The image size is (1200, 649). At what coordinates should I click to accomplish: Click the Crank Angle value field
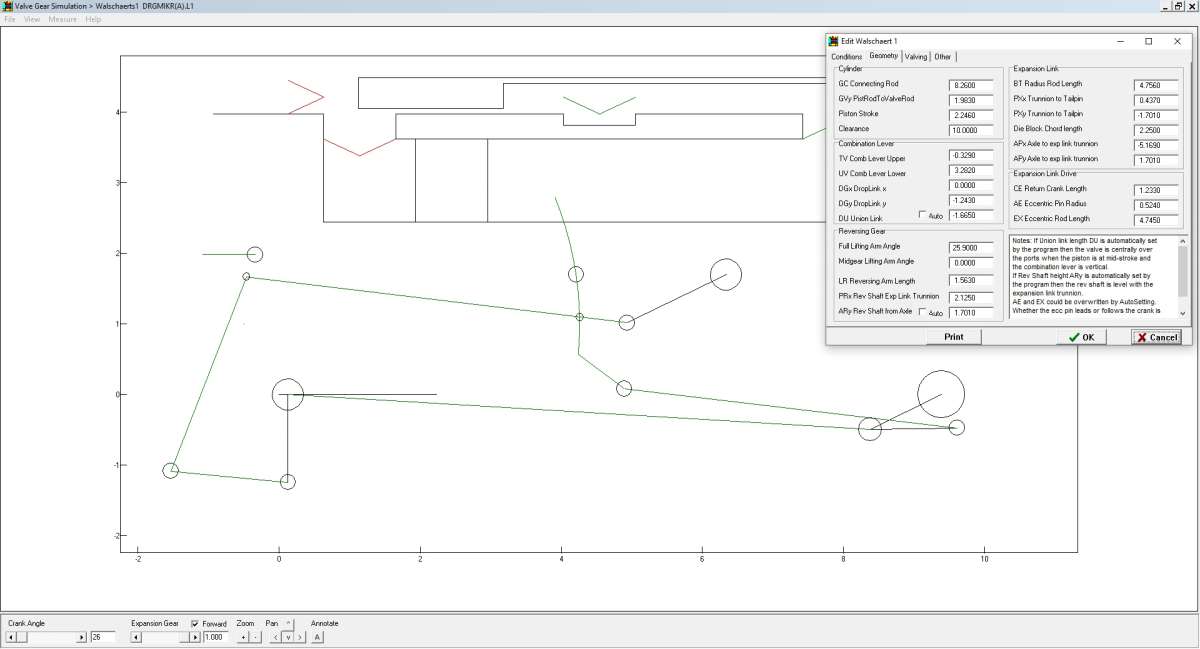coord(103,637)
